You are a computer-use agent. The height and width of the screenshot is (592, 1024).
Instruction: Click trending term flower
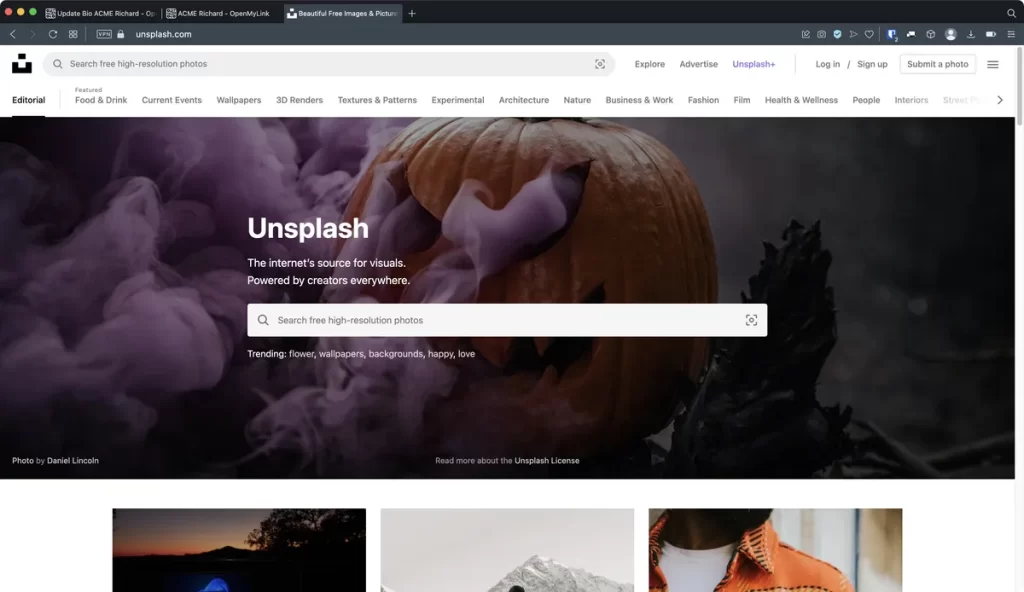tap(302, 354)
